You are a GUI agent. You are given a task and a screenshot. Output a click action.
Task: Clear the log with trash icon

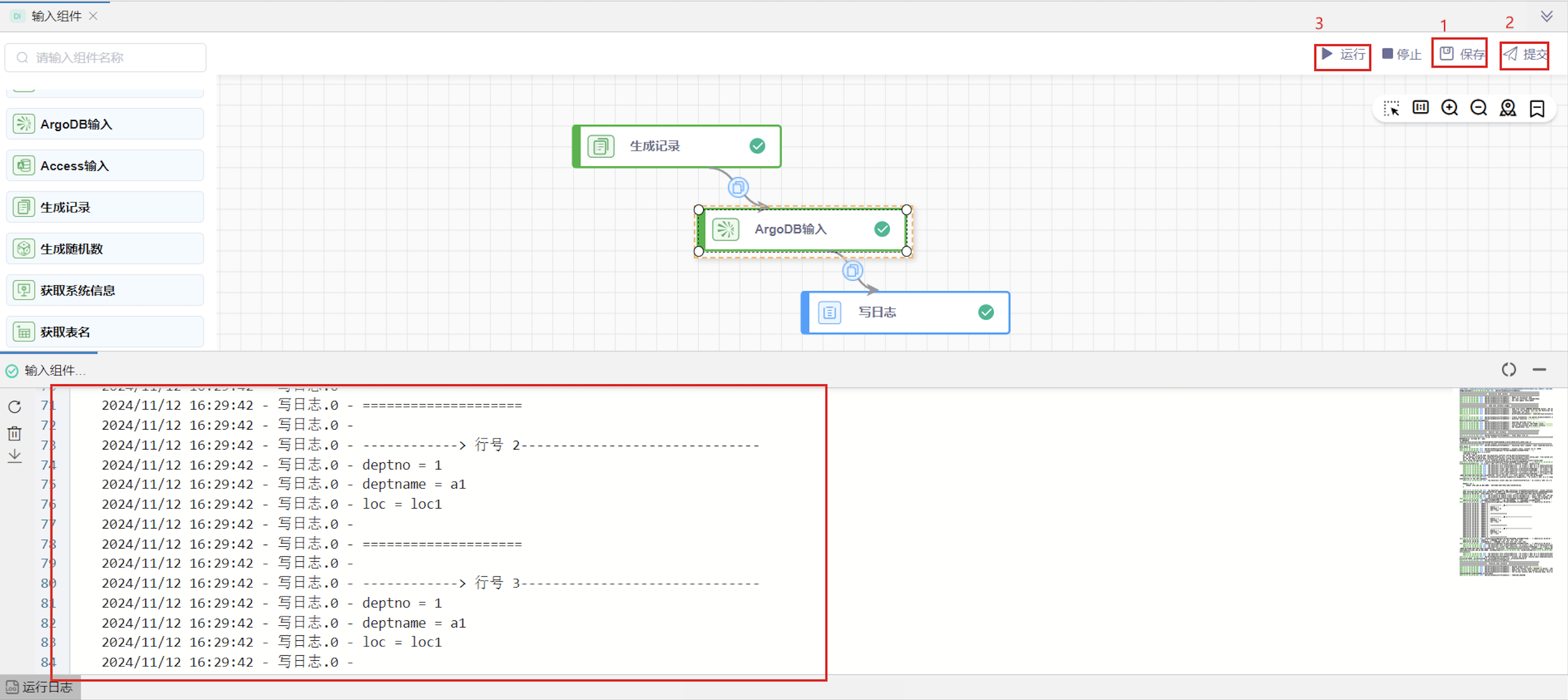(14, 433)
